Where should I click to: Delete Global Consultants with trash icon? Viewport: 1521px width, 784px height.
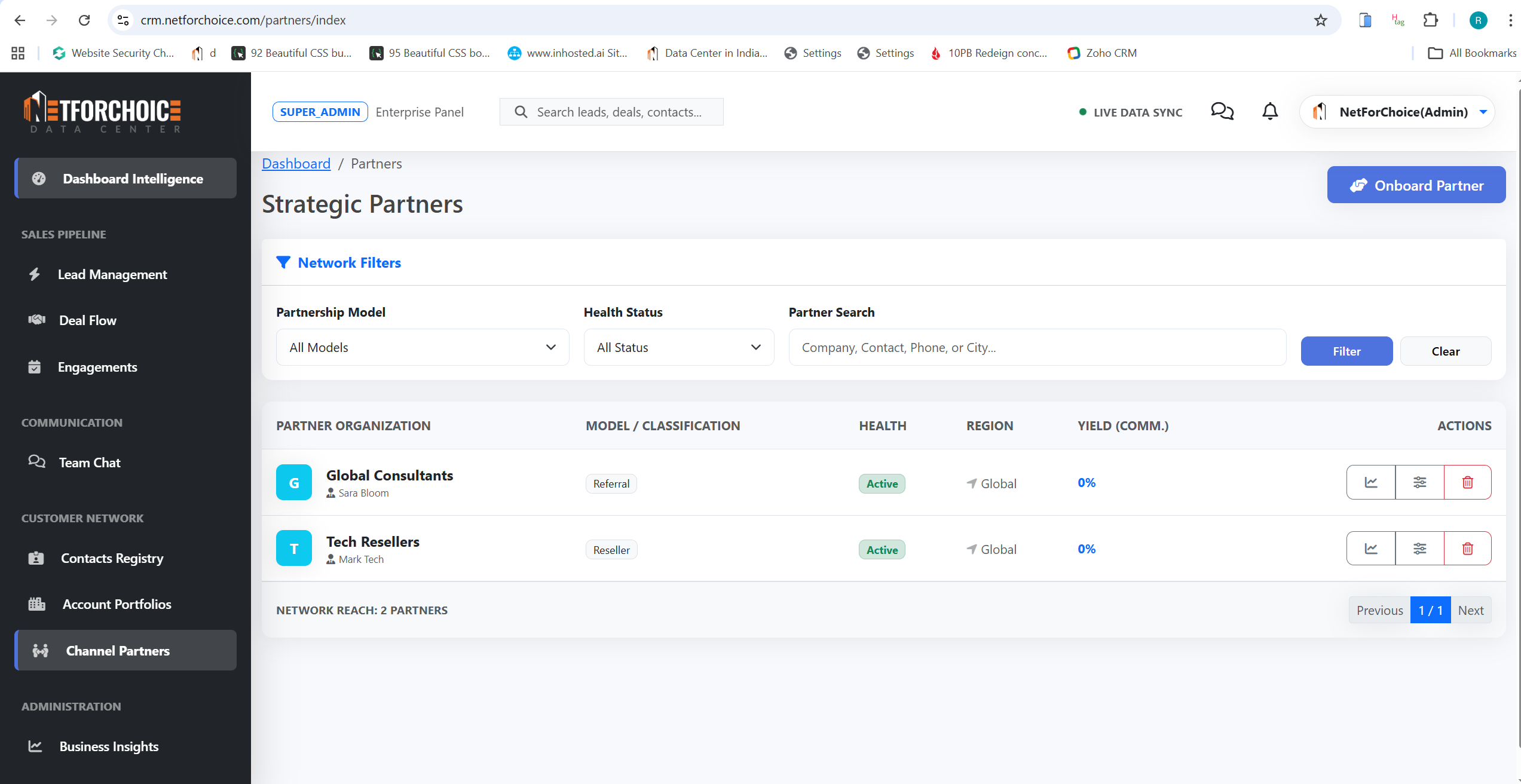(1467, 482)
